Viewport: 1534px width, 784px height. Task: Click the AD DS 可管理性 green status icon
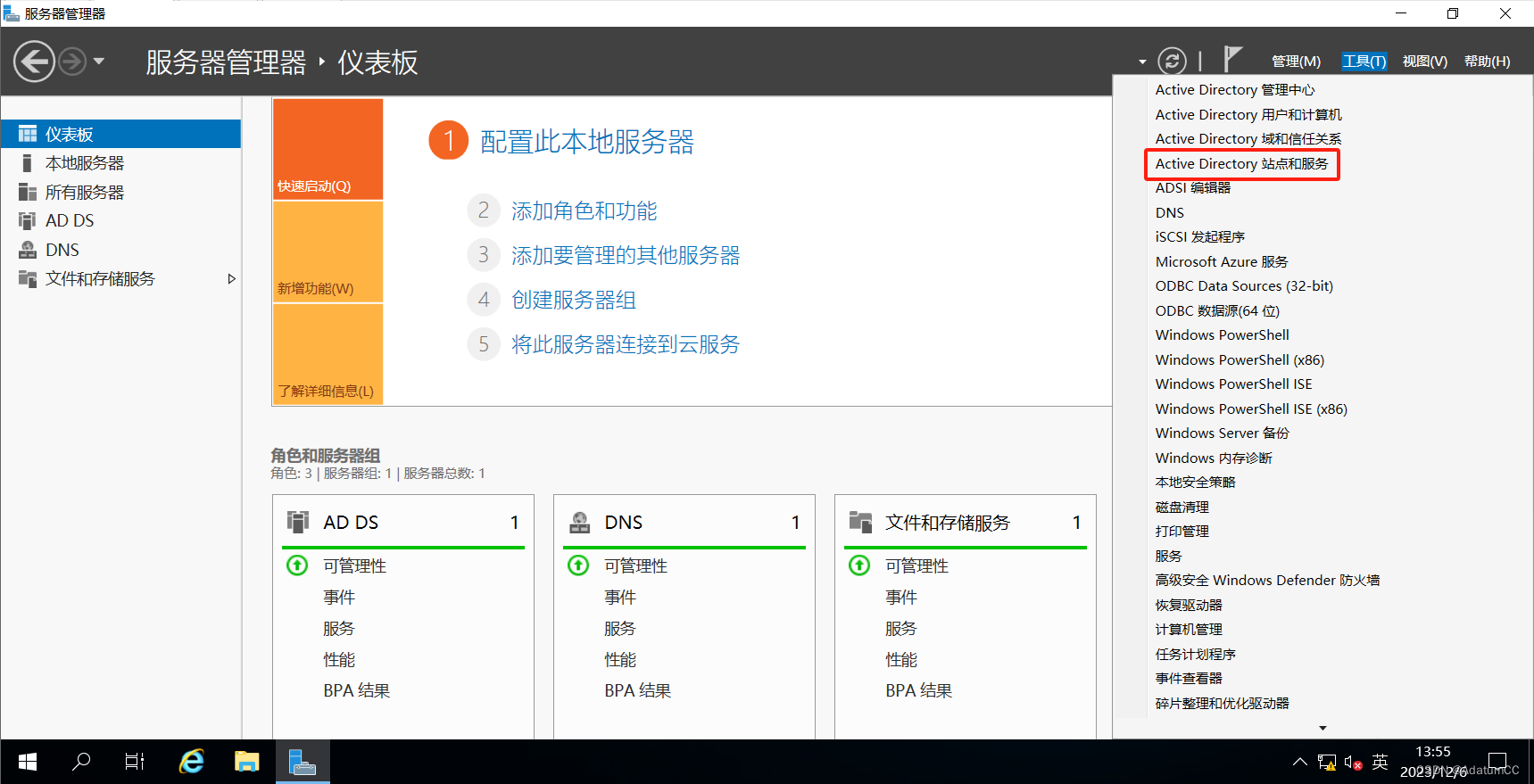pos(297,565)
